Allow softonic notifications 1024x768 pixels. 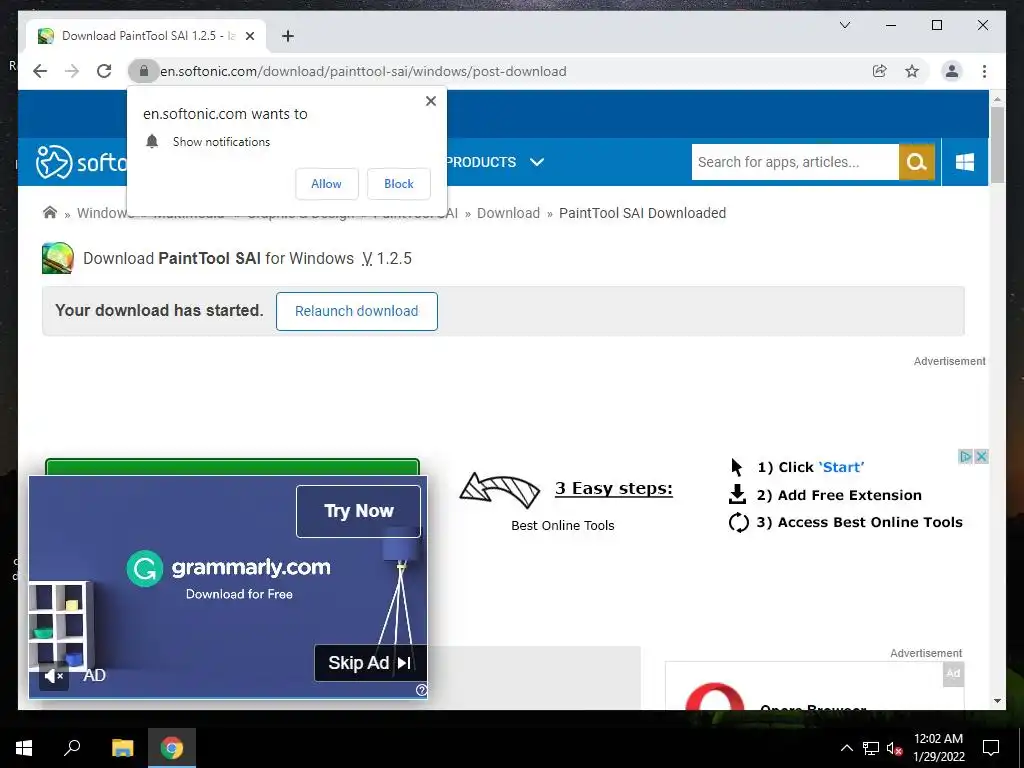click(327, 184)
